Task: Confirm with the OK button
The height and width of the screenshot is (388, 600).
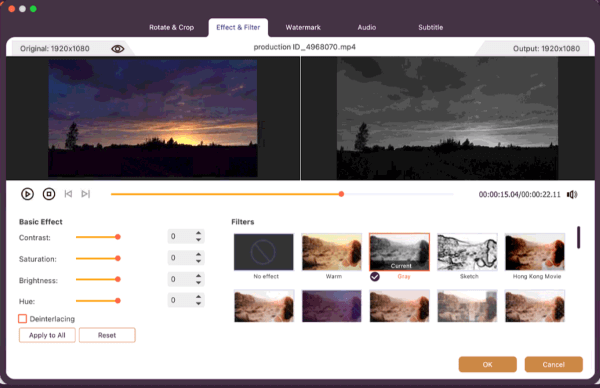Action: pyautogui.click(x=488, y=364)
